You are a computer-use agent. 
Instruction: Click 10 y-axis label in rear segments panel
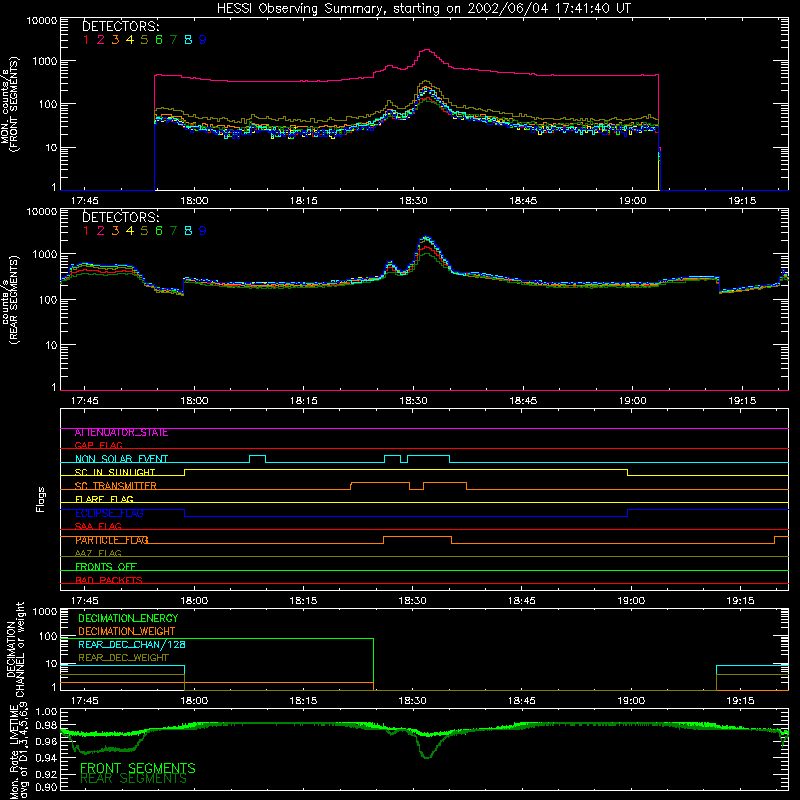click(52, 345)
